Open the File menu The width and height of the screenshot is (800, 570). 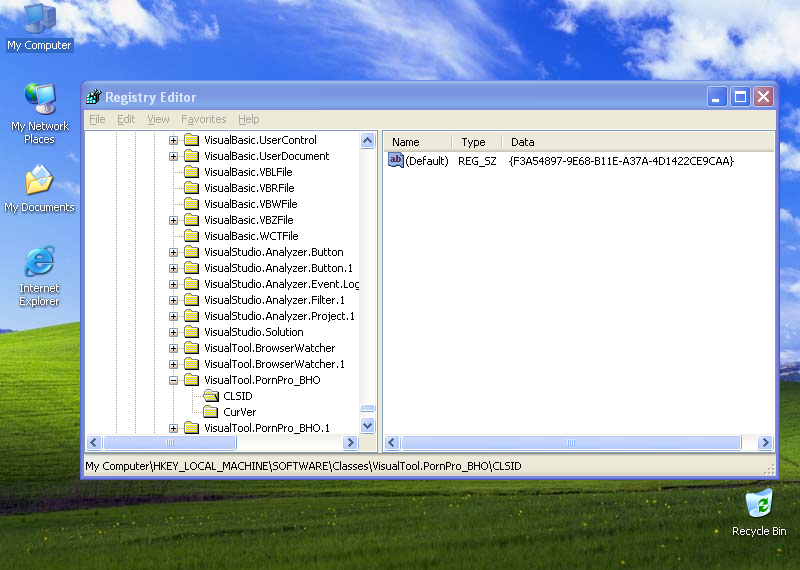tap(97, 119)
